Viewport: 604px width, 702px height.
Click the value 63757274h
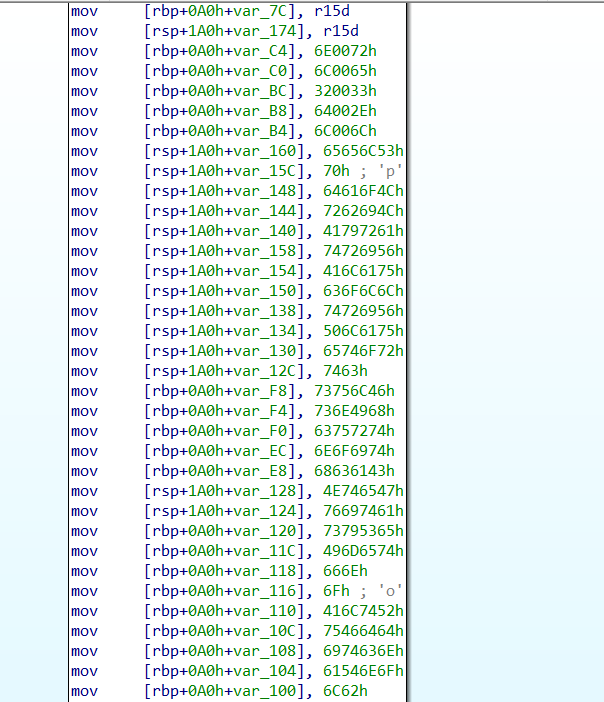354,431
